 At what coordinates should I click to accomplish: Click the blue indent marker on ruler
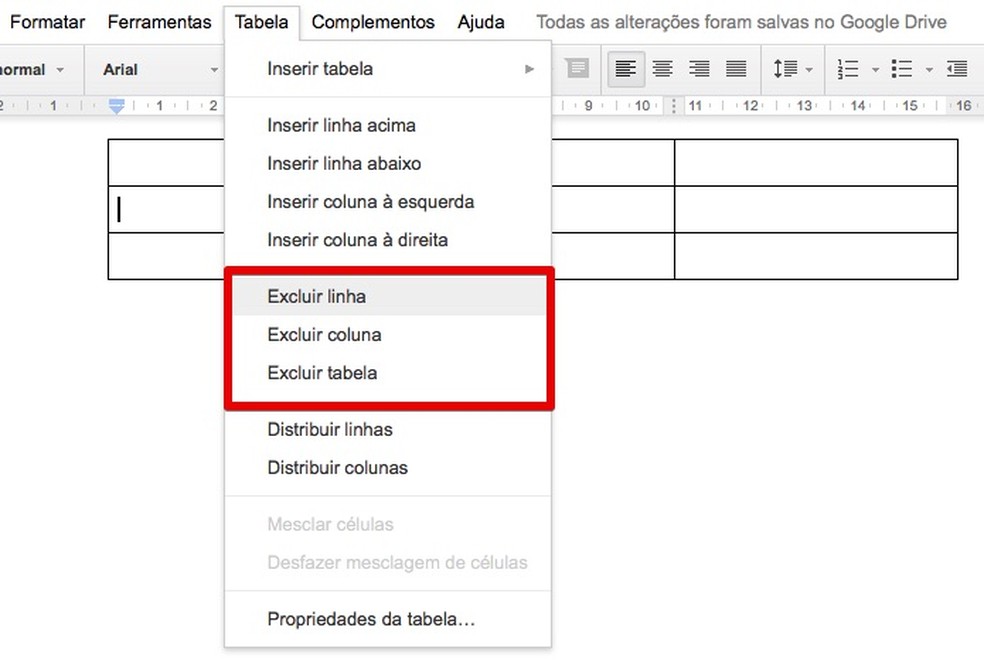pyautogui.click(x=117, y=105)
